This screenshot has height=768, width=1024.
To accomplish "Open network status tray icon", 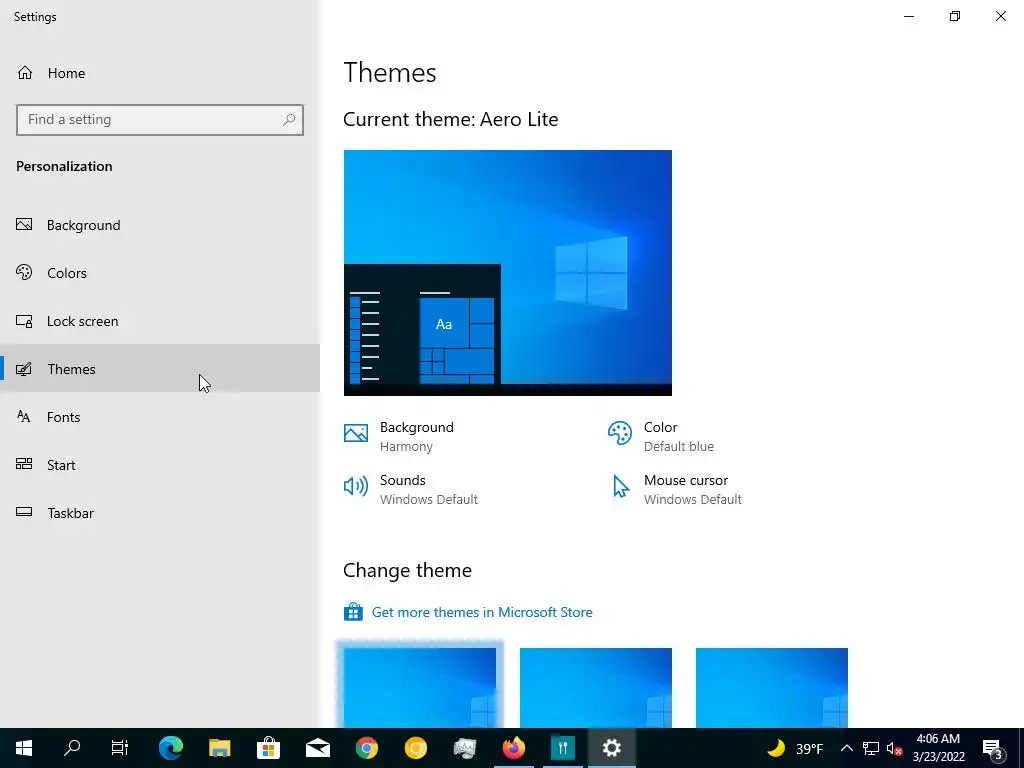I will [871, 748].
